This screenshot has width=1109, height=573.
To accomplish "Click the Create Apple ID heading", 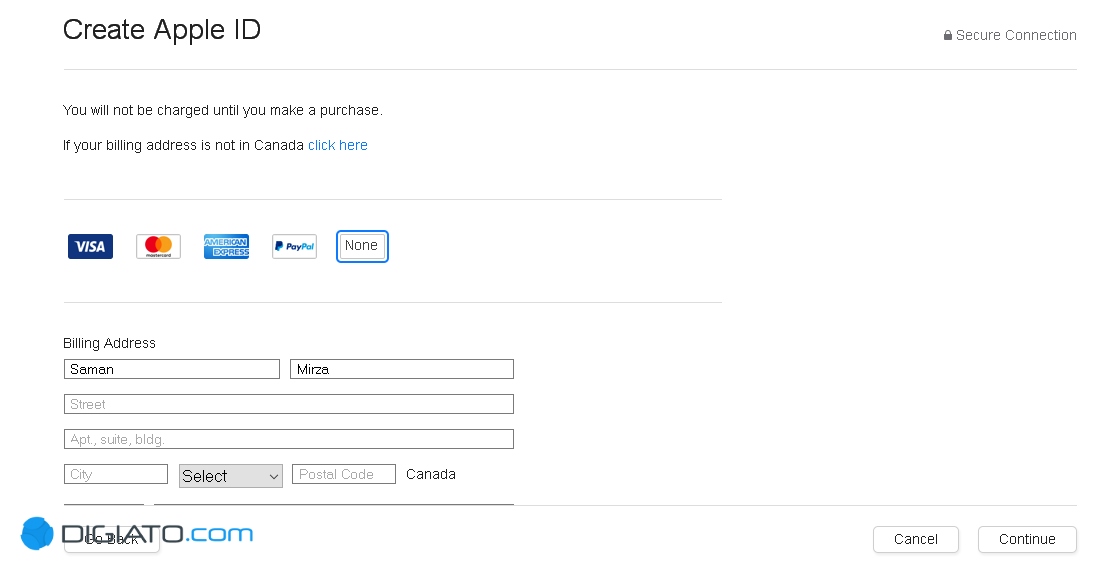I will point(162,30).
